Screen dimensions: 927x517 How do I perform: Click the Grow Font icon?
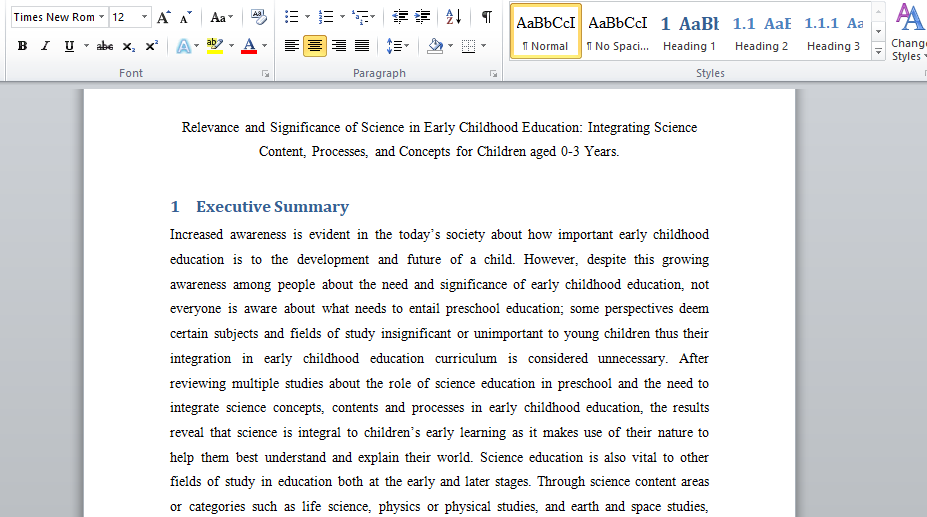click(x=164, y=17)
